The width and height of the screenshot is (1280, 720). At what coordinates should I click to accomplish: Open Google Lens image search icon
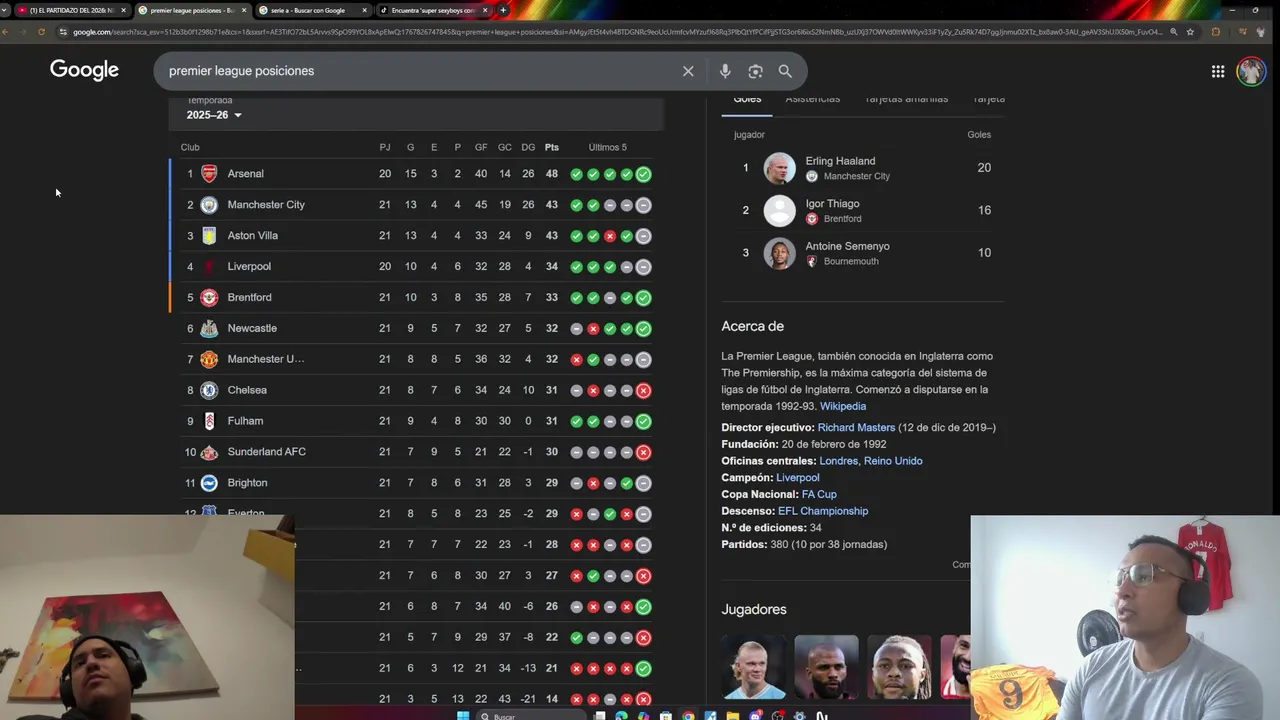point(755,71)
